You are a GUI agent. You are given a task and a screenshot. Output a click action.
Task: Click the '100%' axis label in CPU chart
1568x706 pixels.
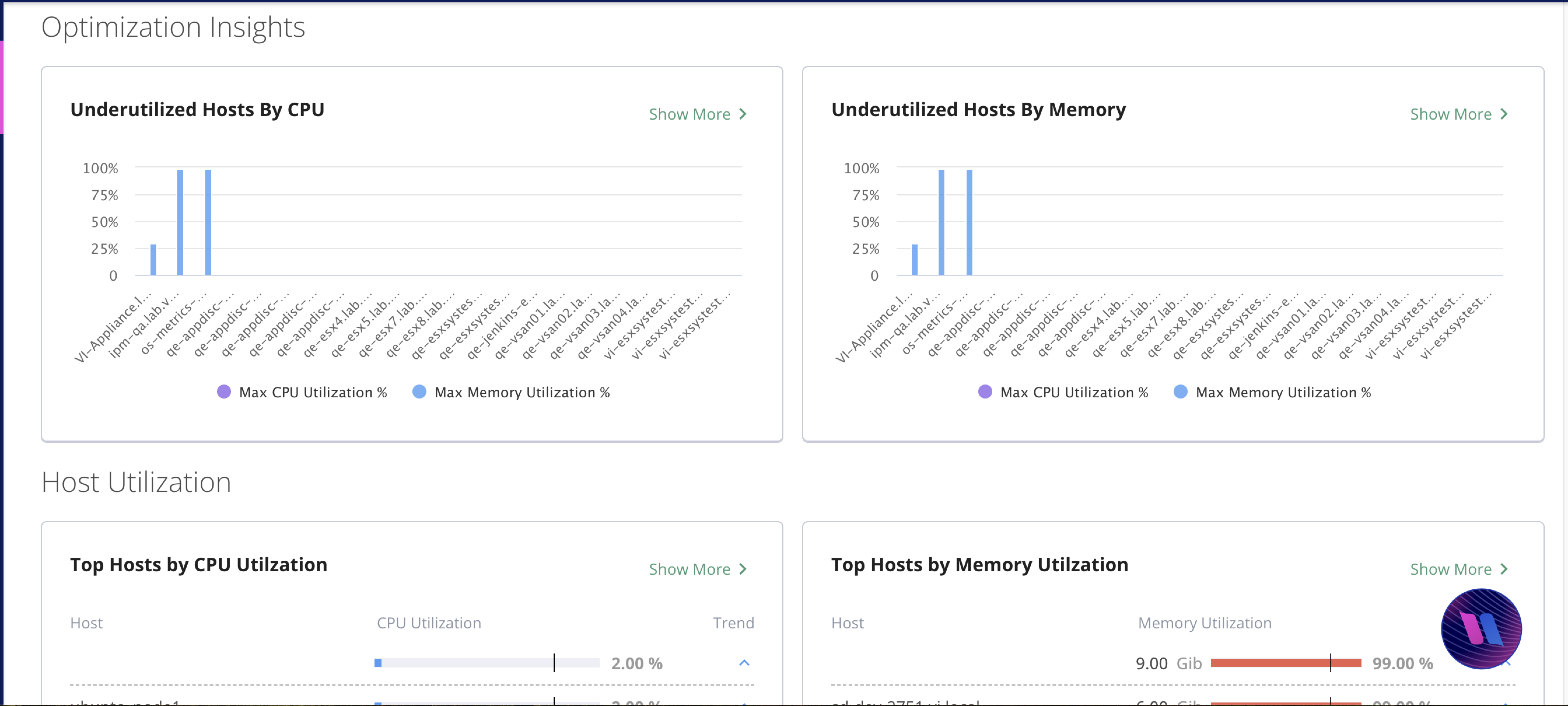pos(100,168)
